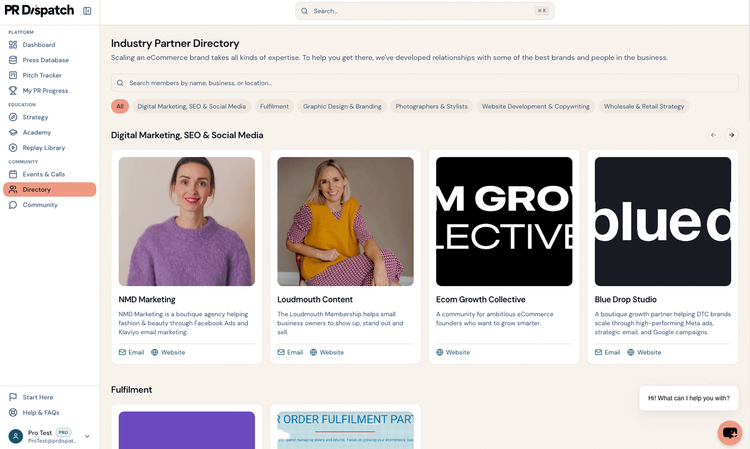Open the Dashboard icon in sidebar

click(13, 45)
